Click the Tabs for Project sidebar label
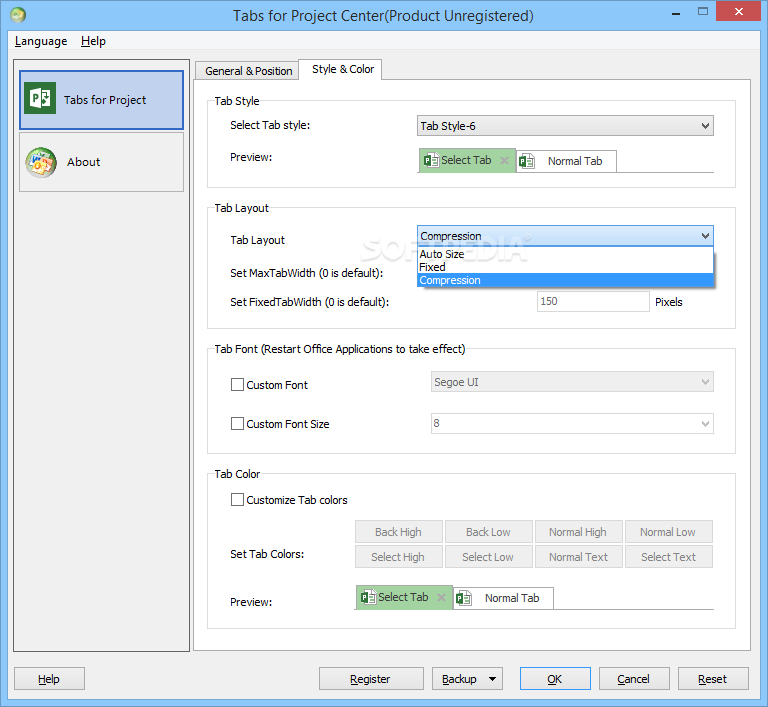The width and height of the screenshot is (768, 707). tap(105, 100)
